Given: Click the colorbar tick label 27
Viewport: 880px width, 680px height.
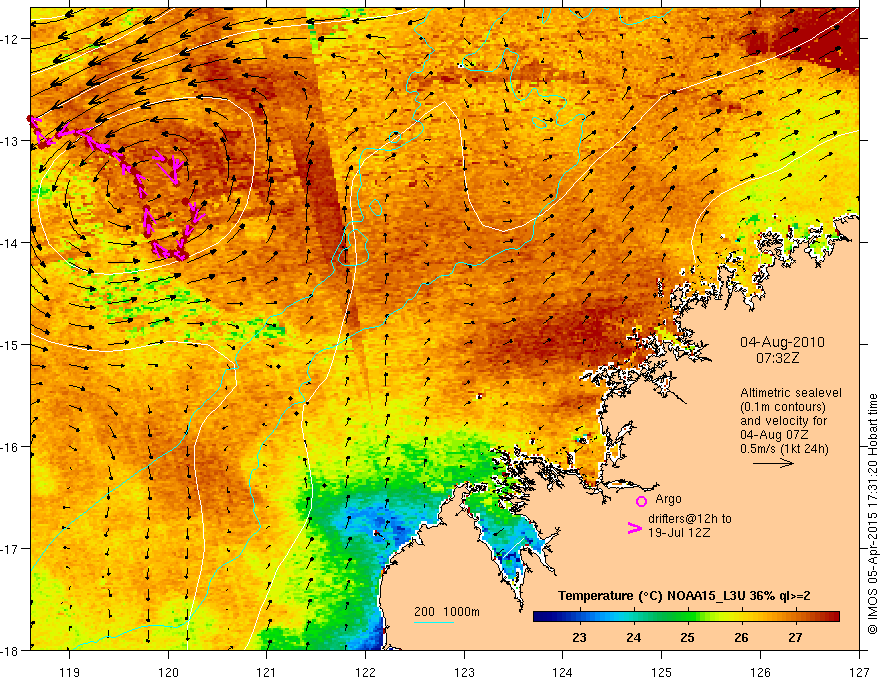Looking at the screenshot, I should 795,637.
